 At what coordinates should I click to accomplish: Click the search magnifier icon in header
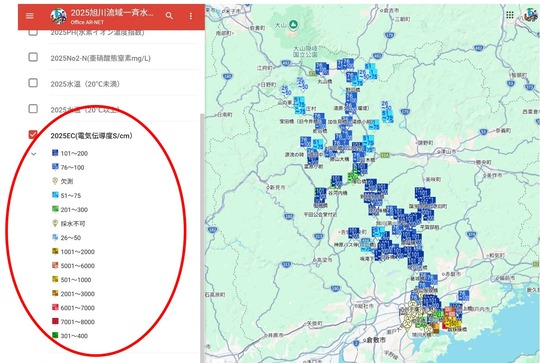pos(169,16)
